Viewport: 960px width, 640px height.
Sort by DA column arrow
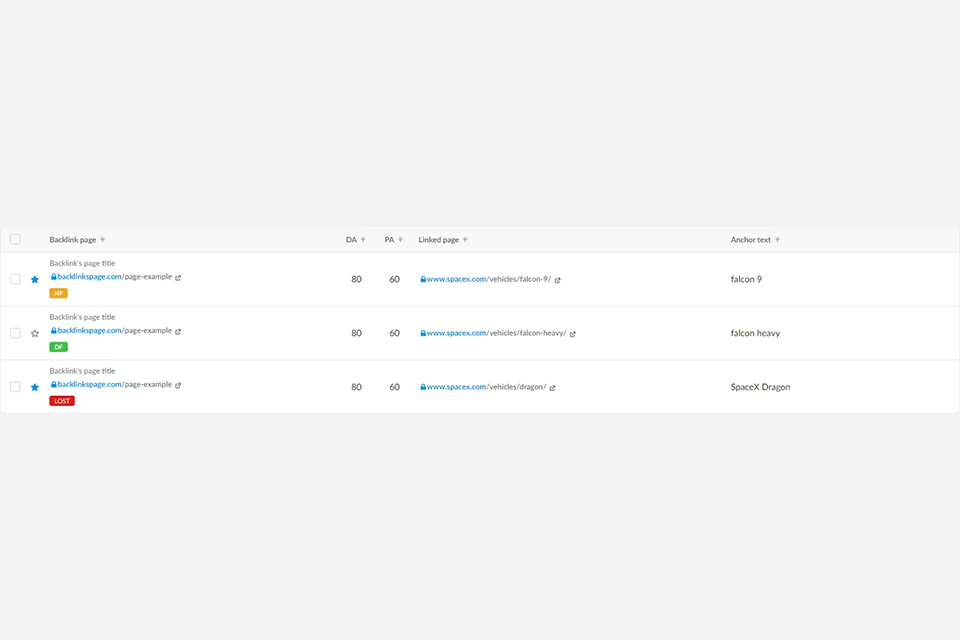[363, 239]
